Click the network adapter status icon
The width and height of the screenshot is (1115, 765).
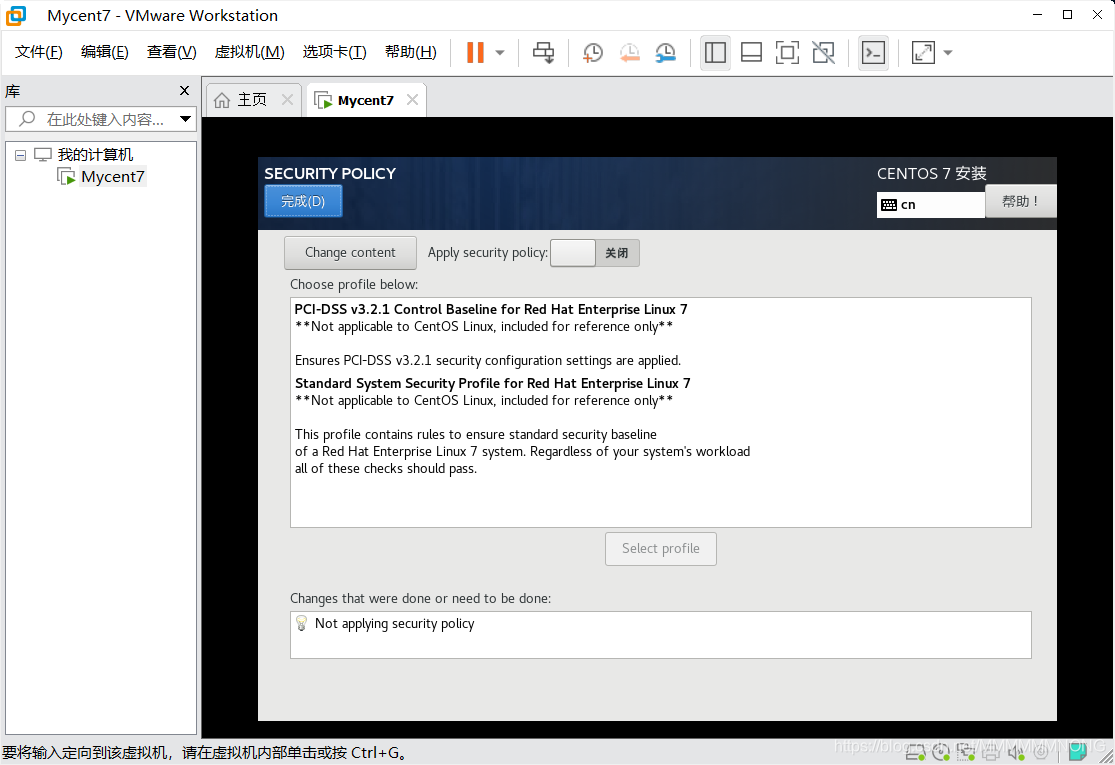966,751
